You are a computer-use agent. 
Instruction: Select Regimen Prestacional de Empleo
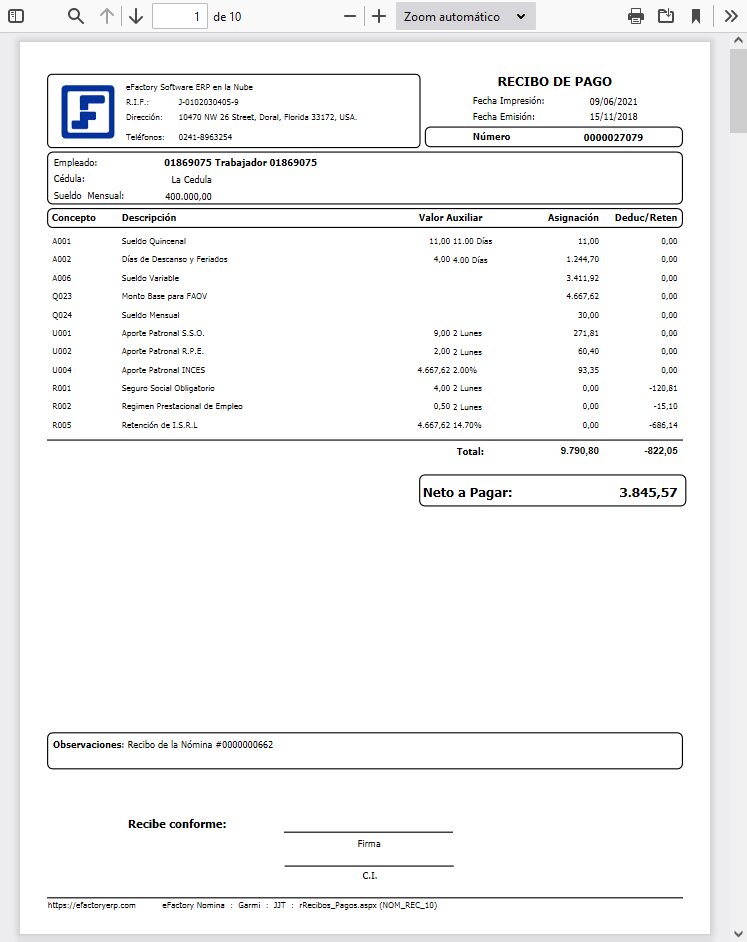point(182,407)
